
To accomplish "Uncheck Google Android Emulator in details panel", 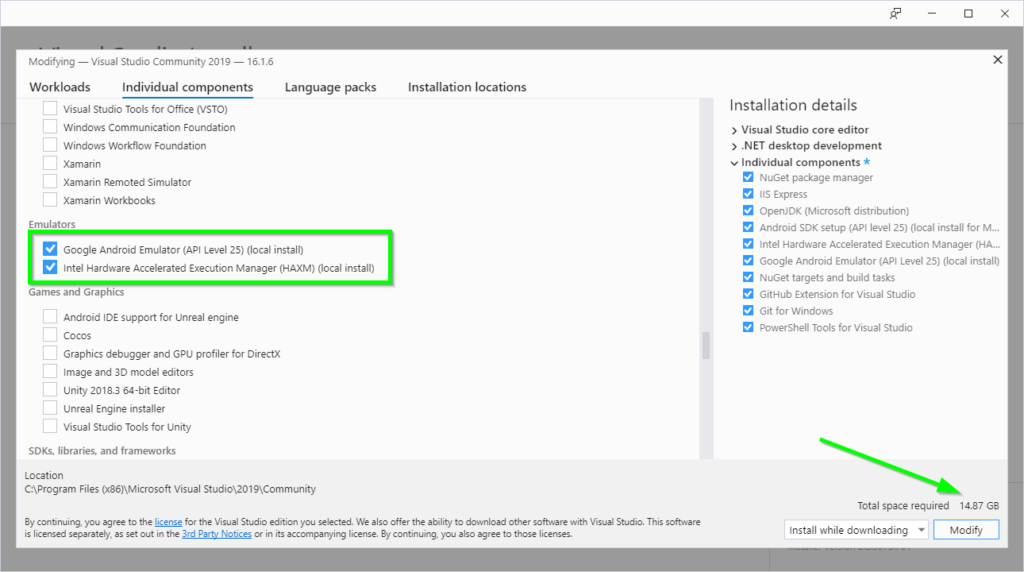I will click(x=748, y=261).
